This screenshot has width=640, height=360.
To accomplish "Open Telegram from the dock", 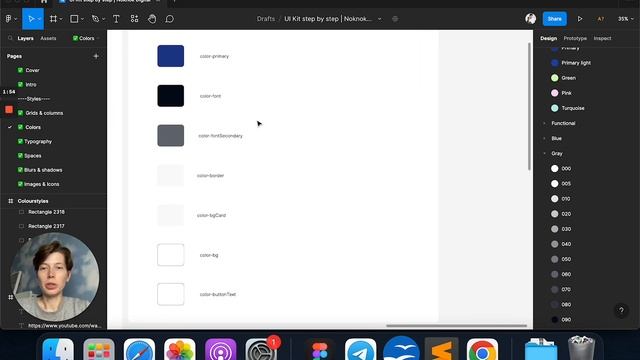I will click(x=360, y=350).
